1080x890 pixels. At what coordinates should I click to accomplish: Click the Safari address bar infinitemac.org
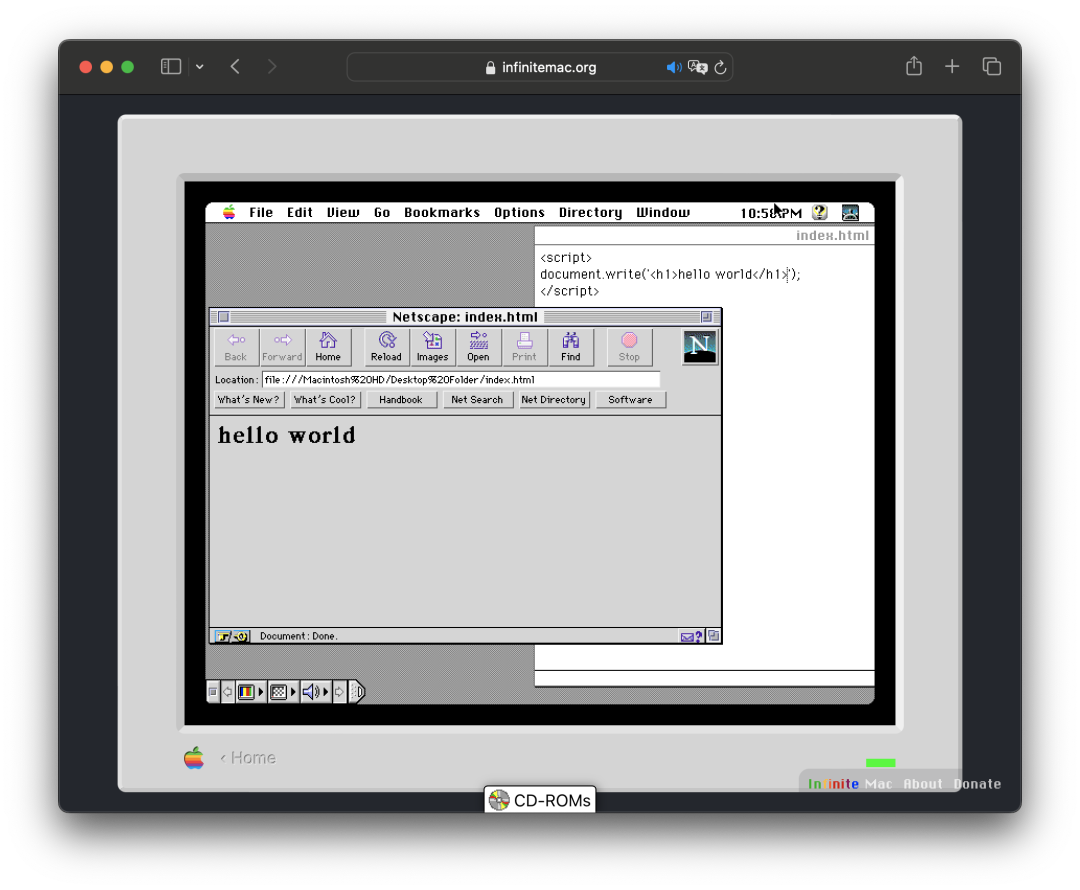[540, 67]
